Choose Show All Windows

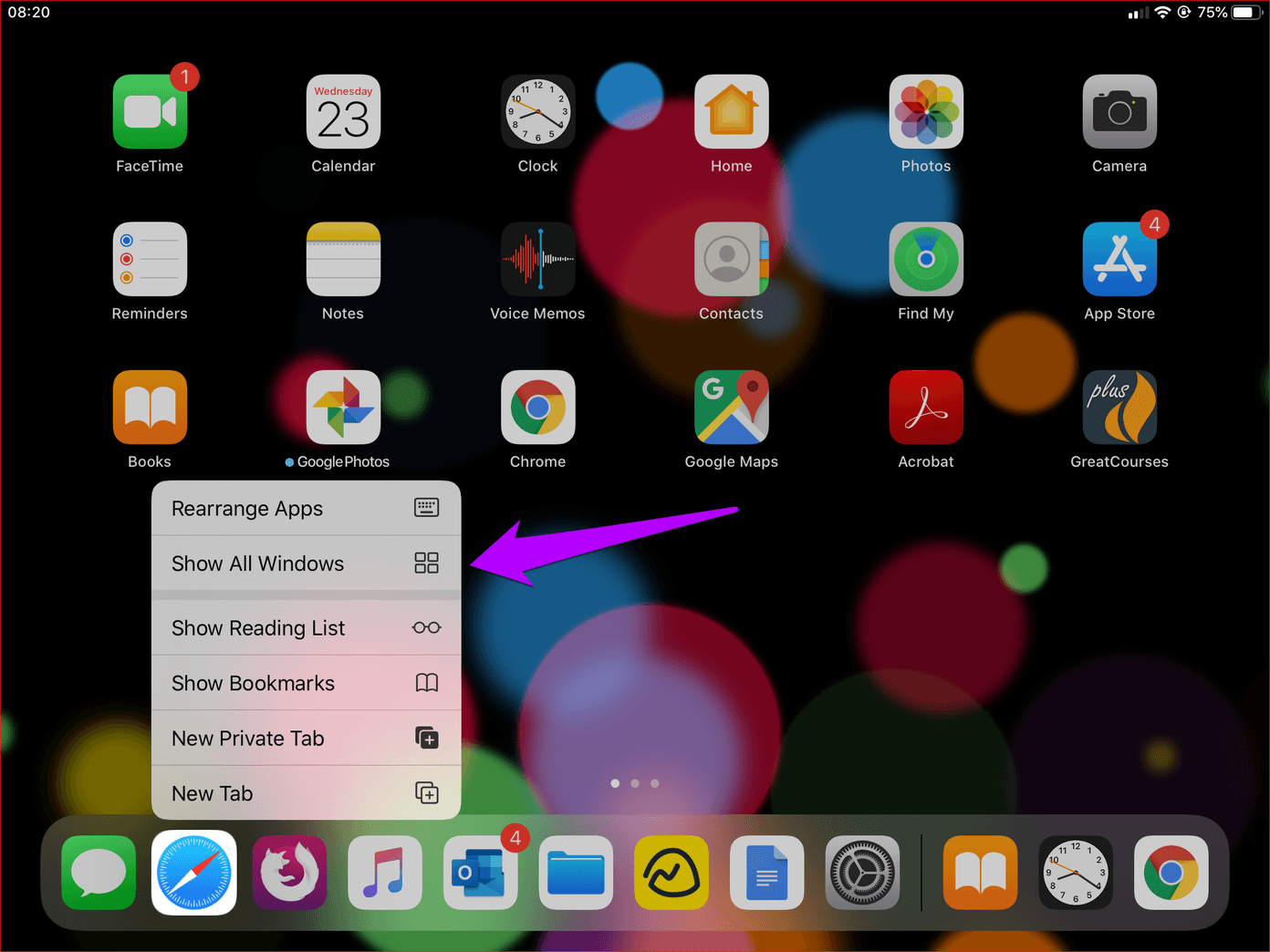[x=307, y=564]
